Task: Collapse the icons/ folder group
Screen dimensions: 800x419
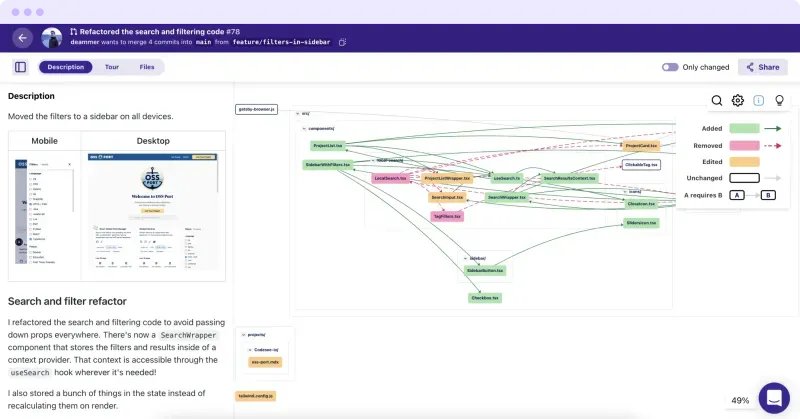Action: [626, 192]
